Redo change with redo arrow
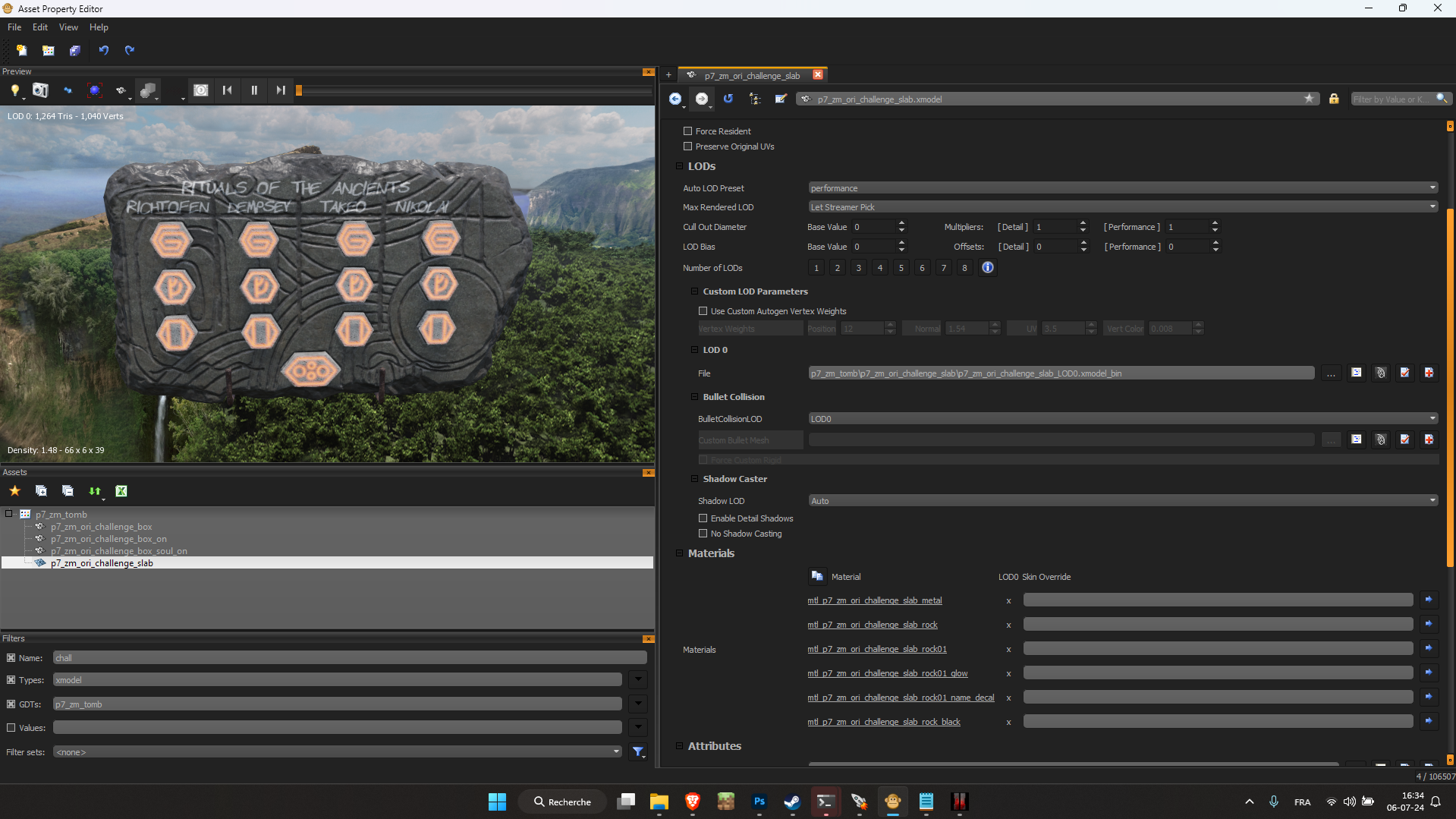 click(130, 50)
